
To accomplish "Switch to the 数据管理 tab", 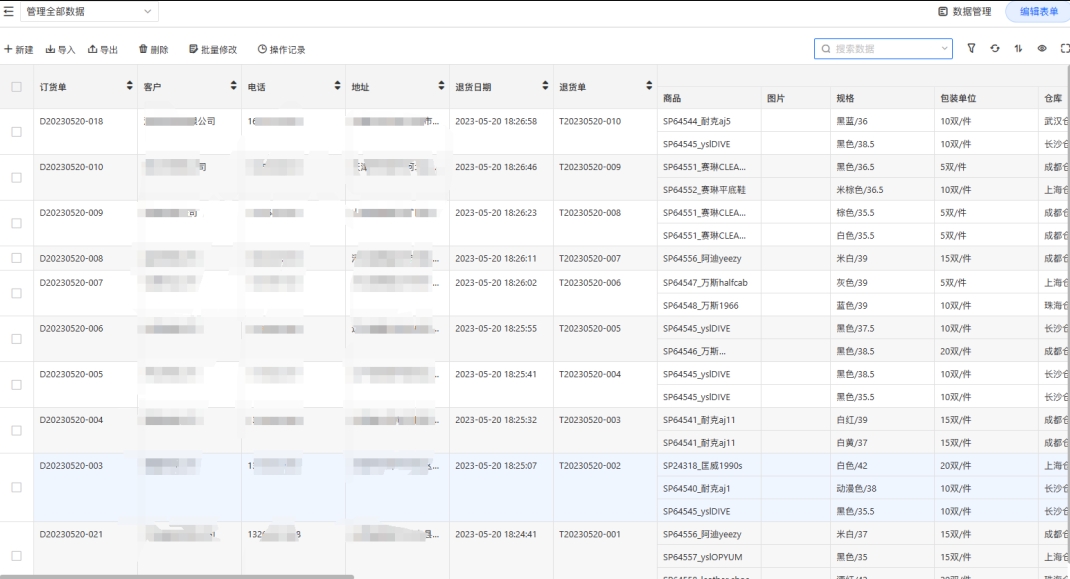I will (964, 11).
